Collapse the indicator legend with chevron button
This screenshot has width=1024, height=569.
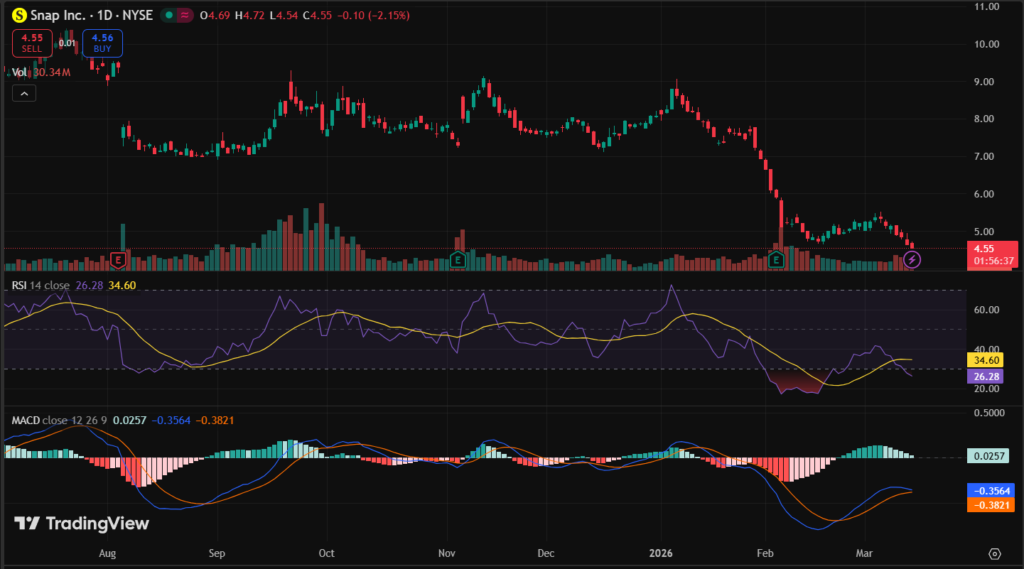pyautogui.click(x=23, y=93)
